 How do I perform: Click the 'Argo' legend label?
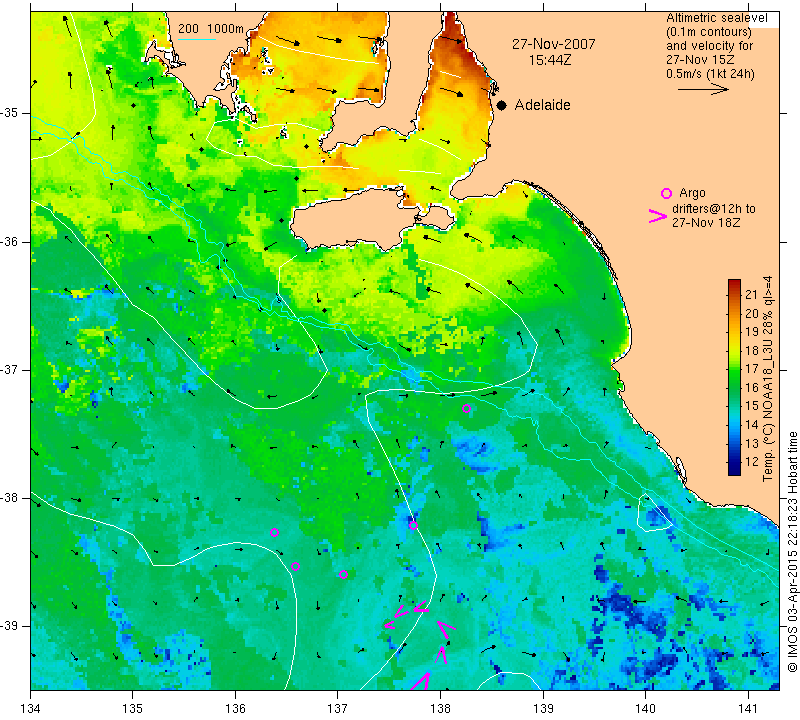point(692,193)
